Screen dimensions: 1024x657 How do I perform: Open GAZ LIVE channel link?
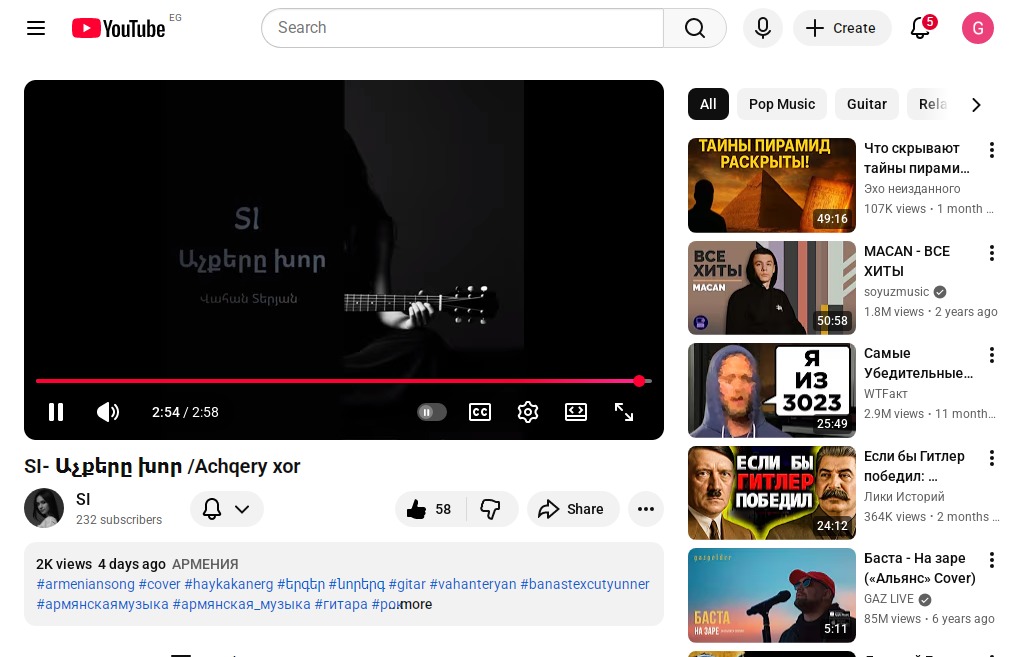click(x=889, y=599)
